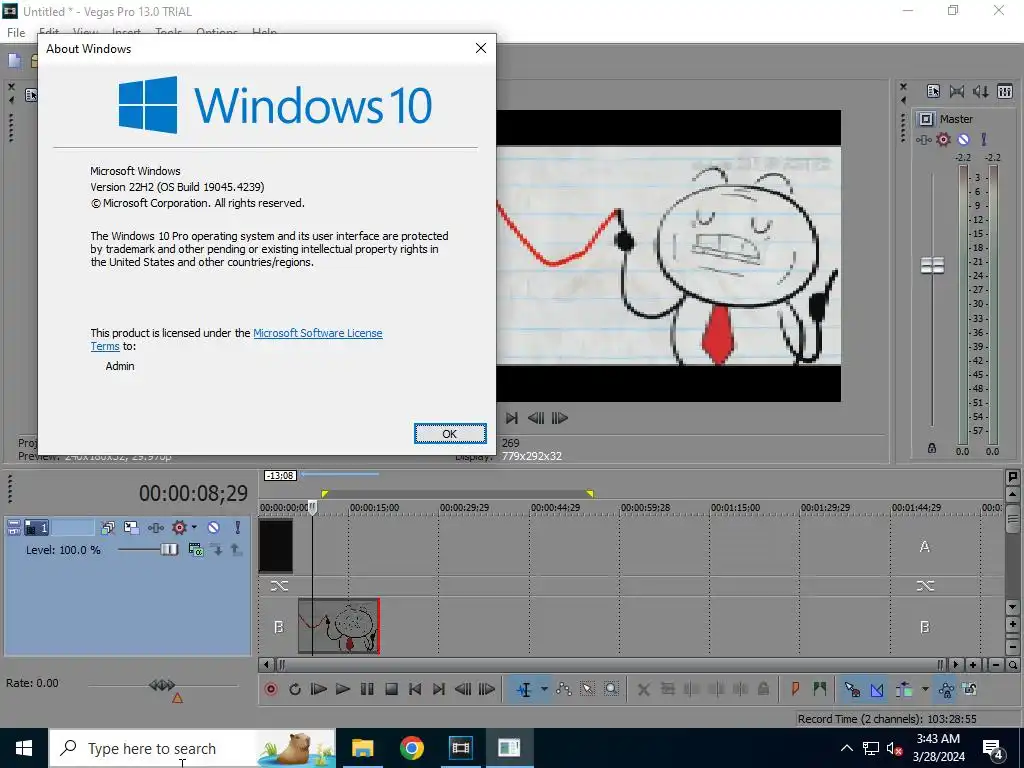Step to previous frame in timeline transport

[x=463, y=689]
